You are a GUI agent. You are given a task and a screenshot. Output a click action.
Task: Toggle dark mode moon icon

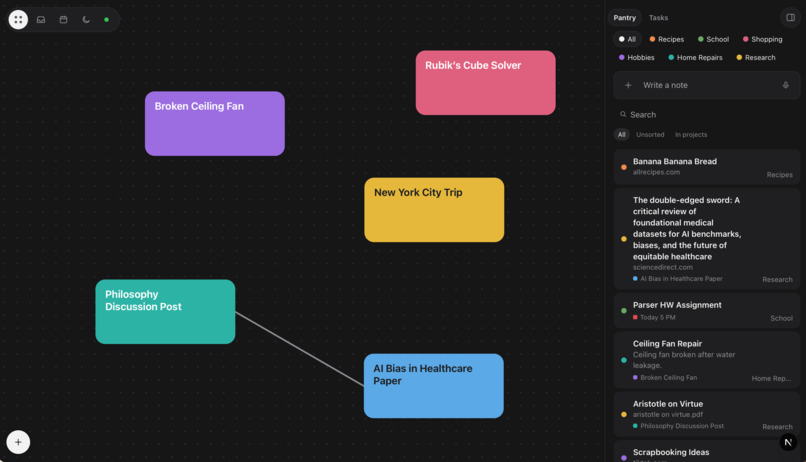86,20
